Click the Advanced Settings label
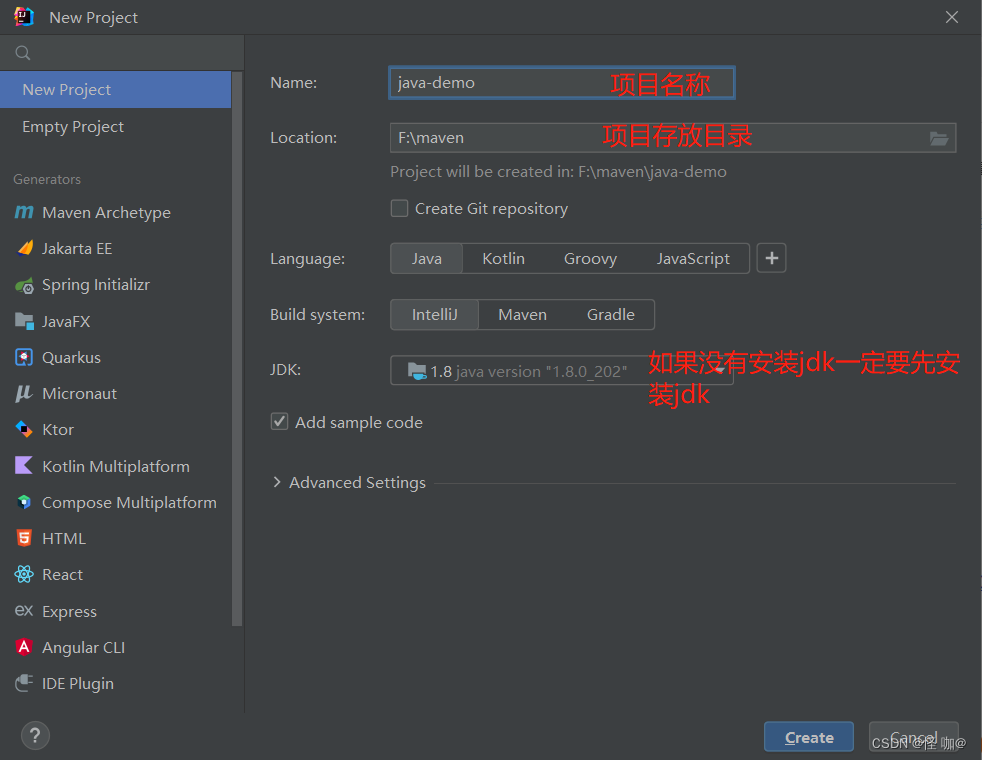The width and height of the screenshot is (982, 760). 357,483
